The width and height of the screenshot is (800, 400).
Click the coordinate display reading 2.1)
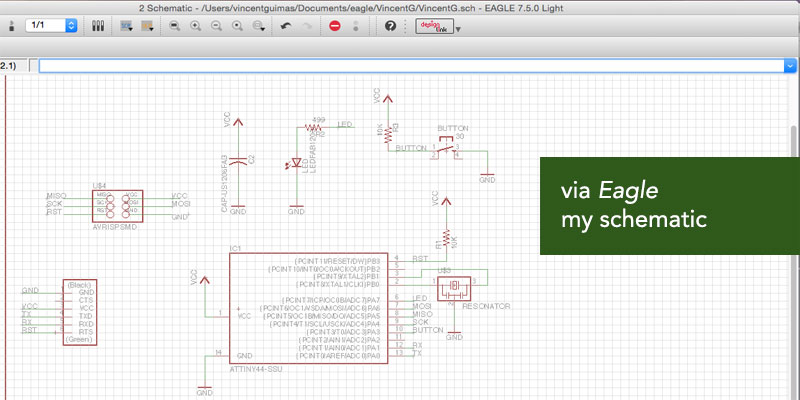click(x=8, y=66)
